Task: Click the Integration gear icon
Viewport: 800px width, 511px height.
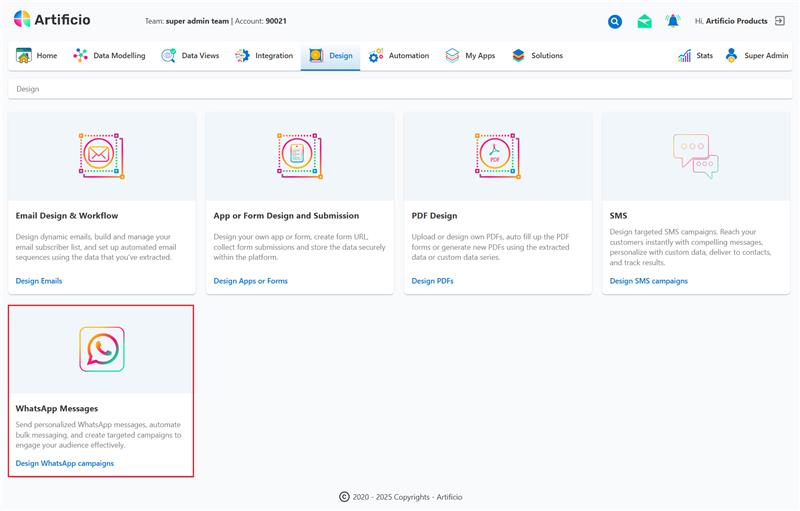Action: click(x=242, y=56)
